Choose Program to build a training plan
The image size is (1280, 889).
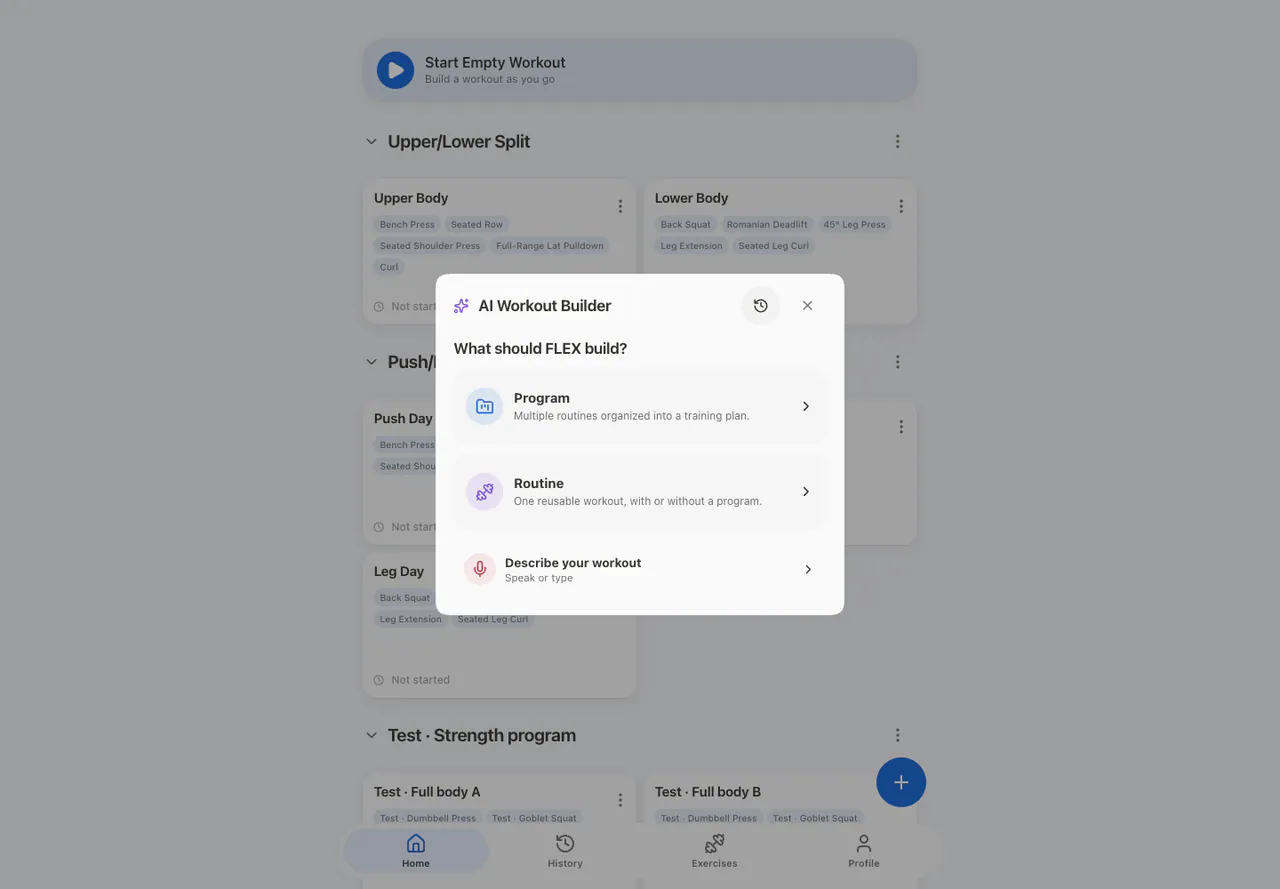[640, 406]
